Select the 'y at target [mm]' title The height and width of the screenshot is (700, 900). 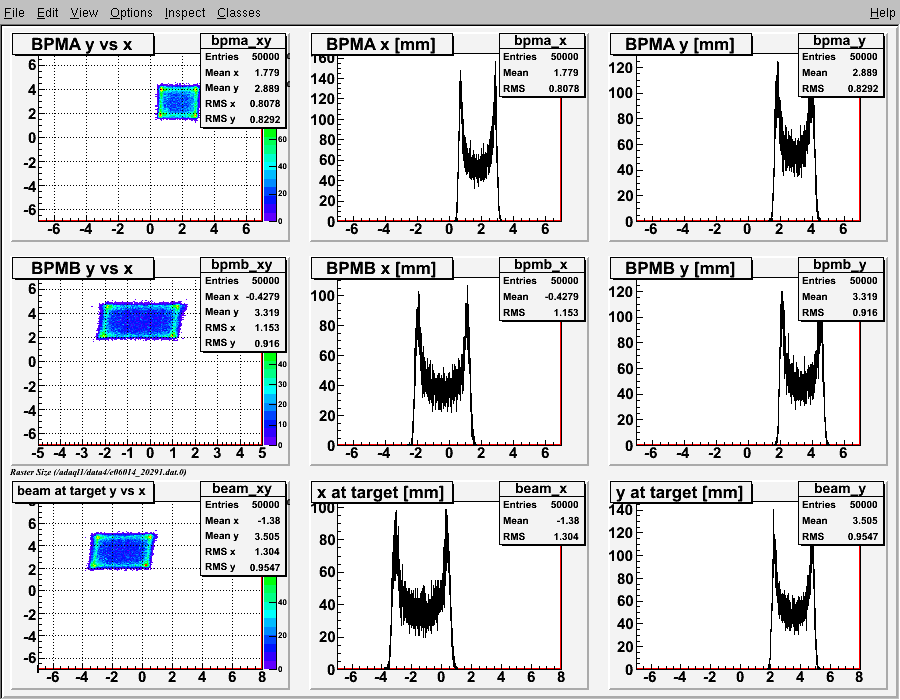click(x=681, y=492)
